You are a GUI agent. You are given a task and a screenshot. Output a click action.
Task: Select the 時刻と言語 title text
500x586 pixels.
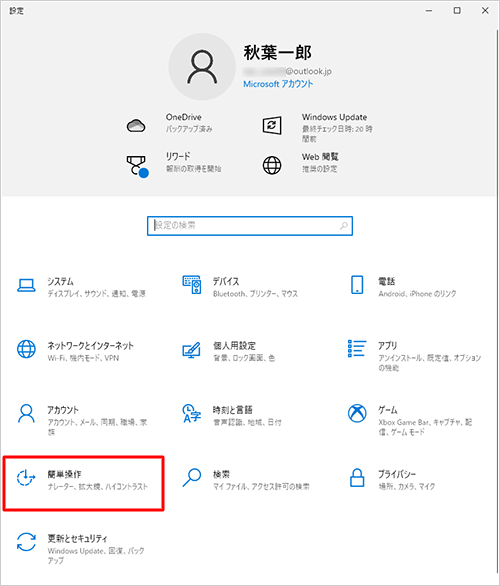coord(232,410)
